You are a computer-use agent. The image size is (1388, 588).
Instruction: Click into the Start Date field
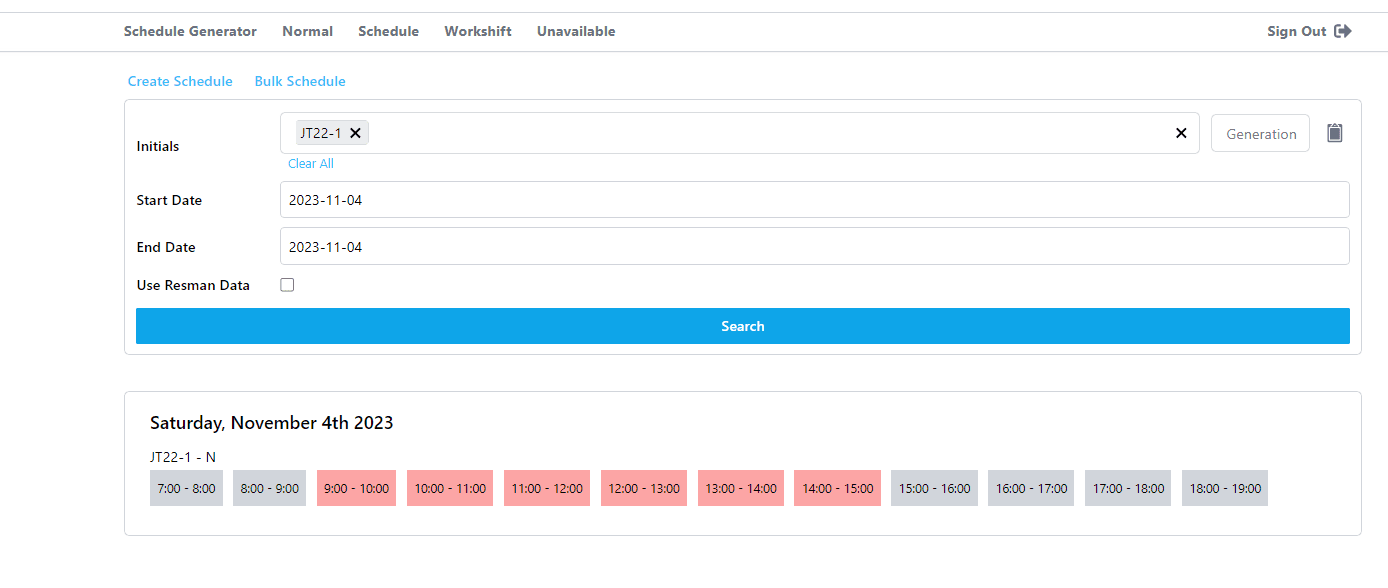click(815, 200)
